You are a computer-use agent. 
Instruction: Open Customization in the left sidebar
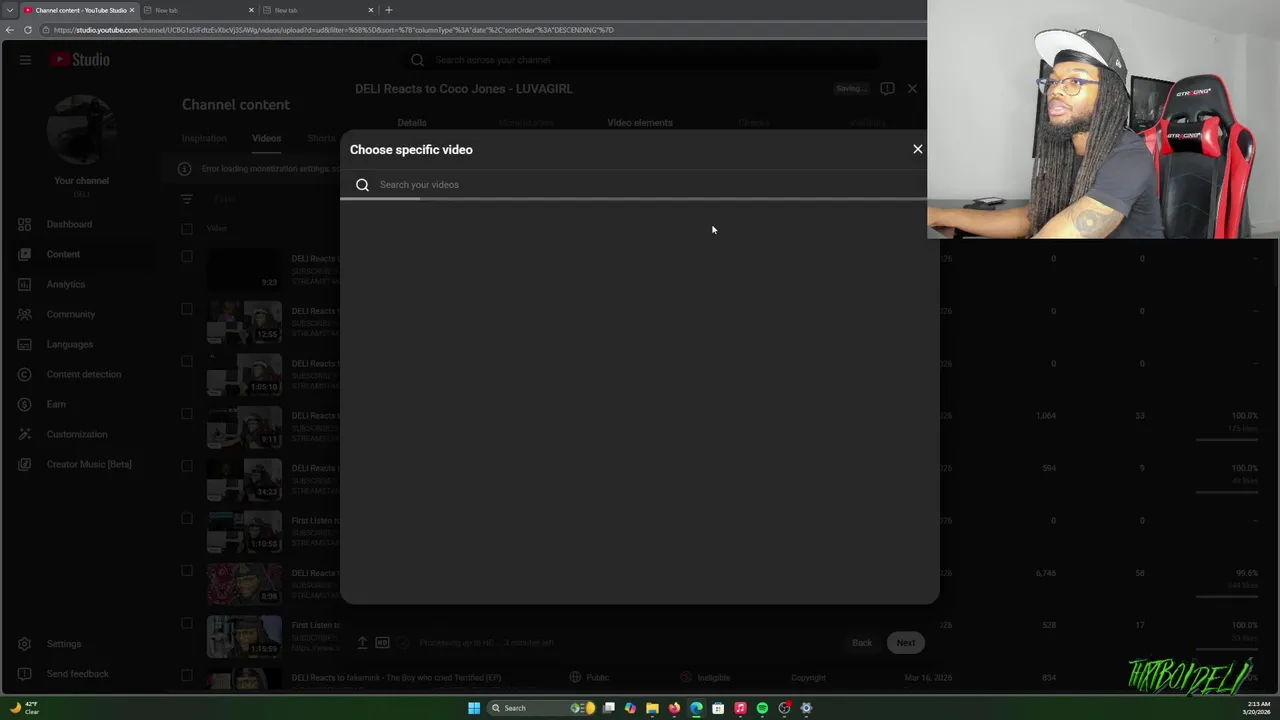pos(76,434)
